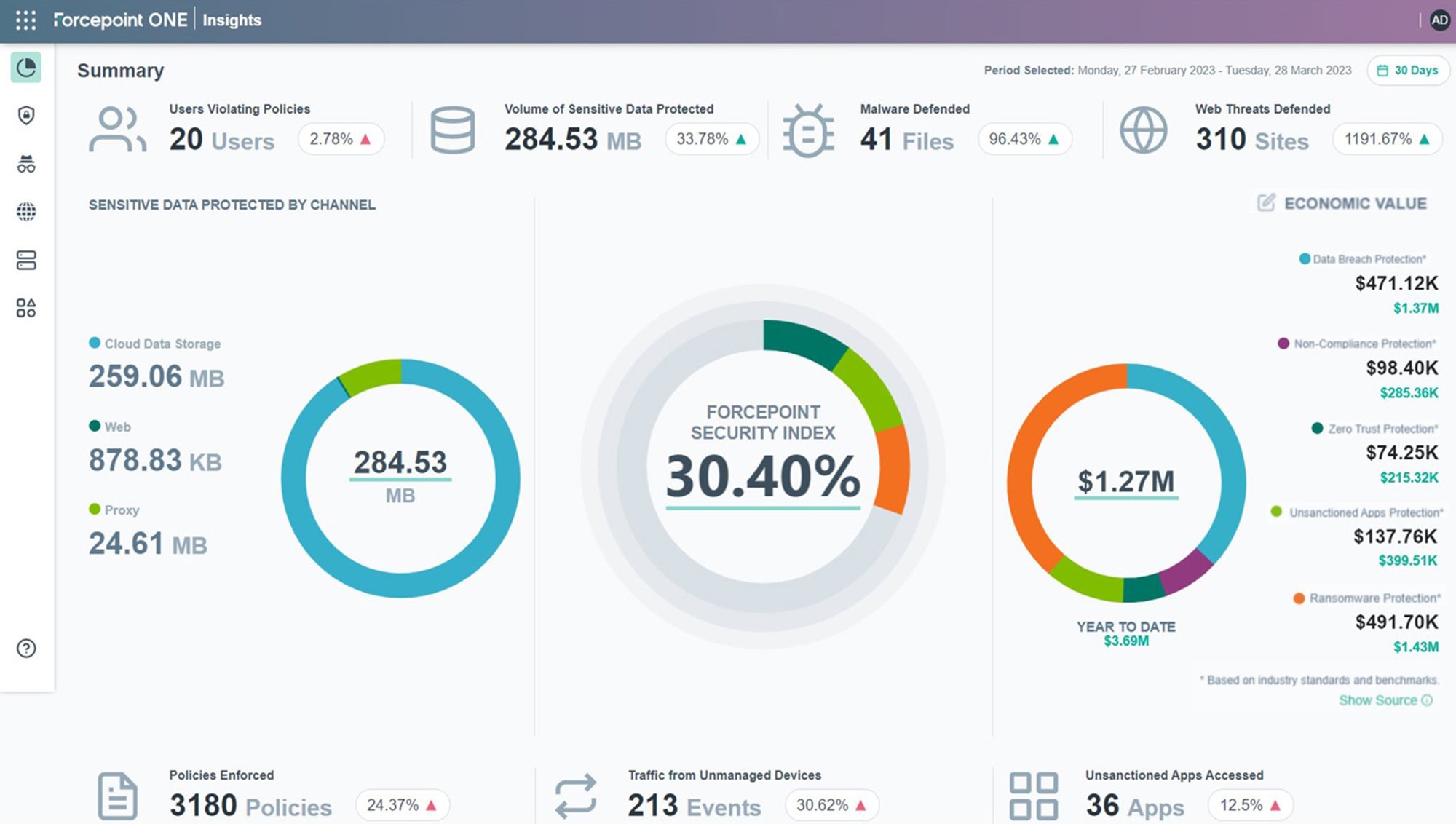
Task: Toggle the Proxy legend dot
Action: 95,510
